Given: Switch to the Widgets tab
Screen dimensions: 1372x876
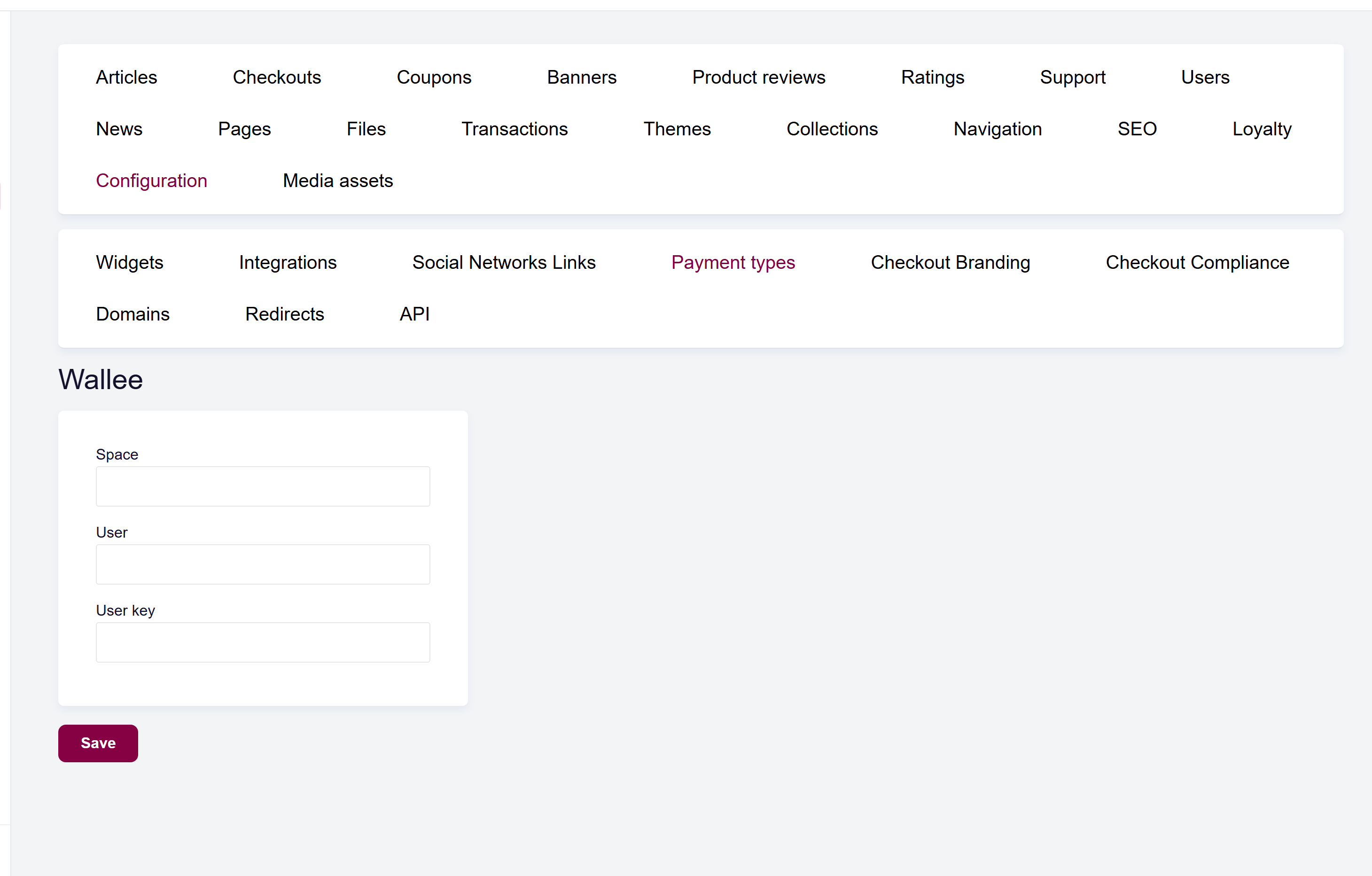Looking at the screenshot, I should pyautogui.click(x=129, y=262).
